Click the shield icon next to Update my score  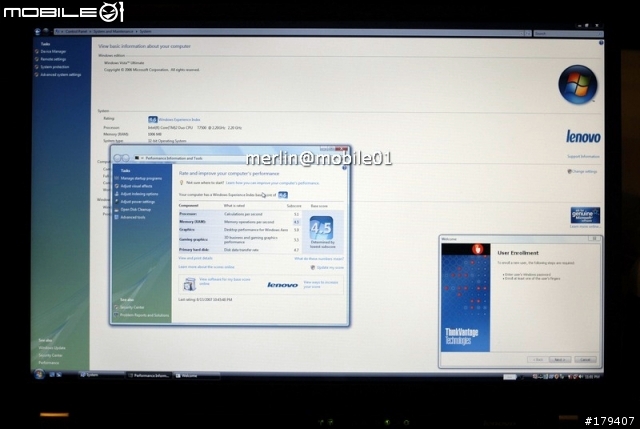[x=313, y=267]
